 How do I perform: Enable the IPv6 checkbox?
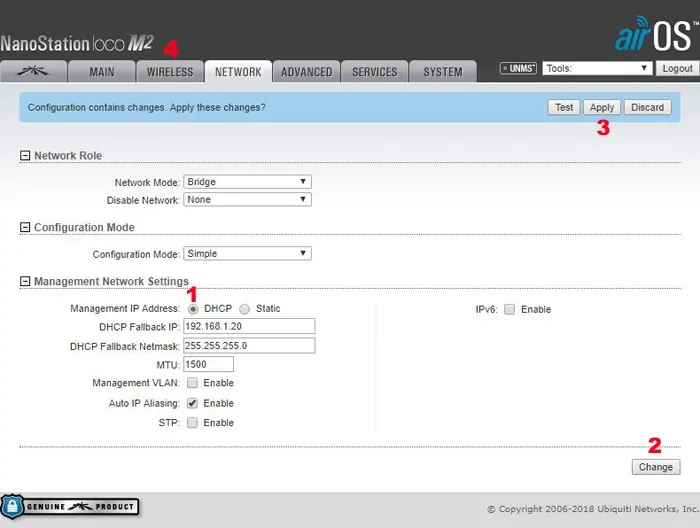click(x=509, y=310)
